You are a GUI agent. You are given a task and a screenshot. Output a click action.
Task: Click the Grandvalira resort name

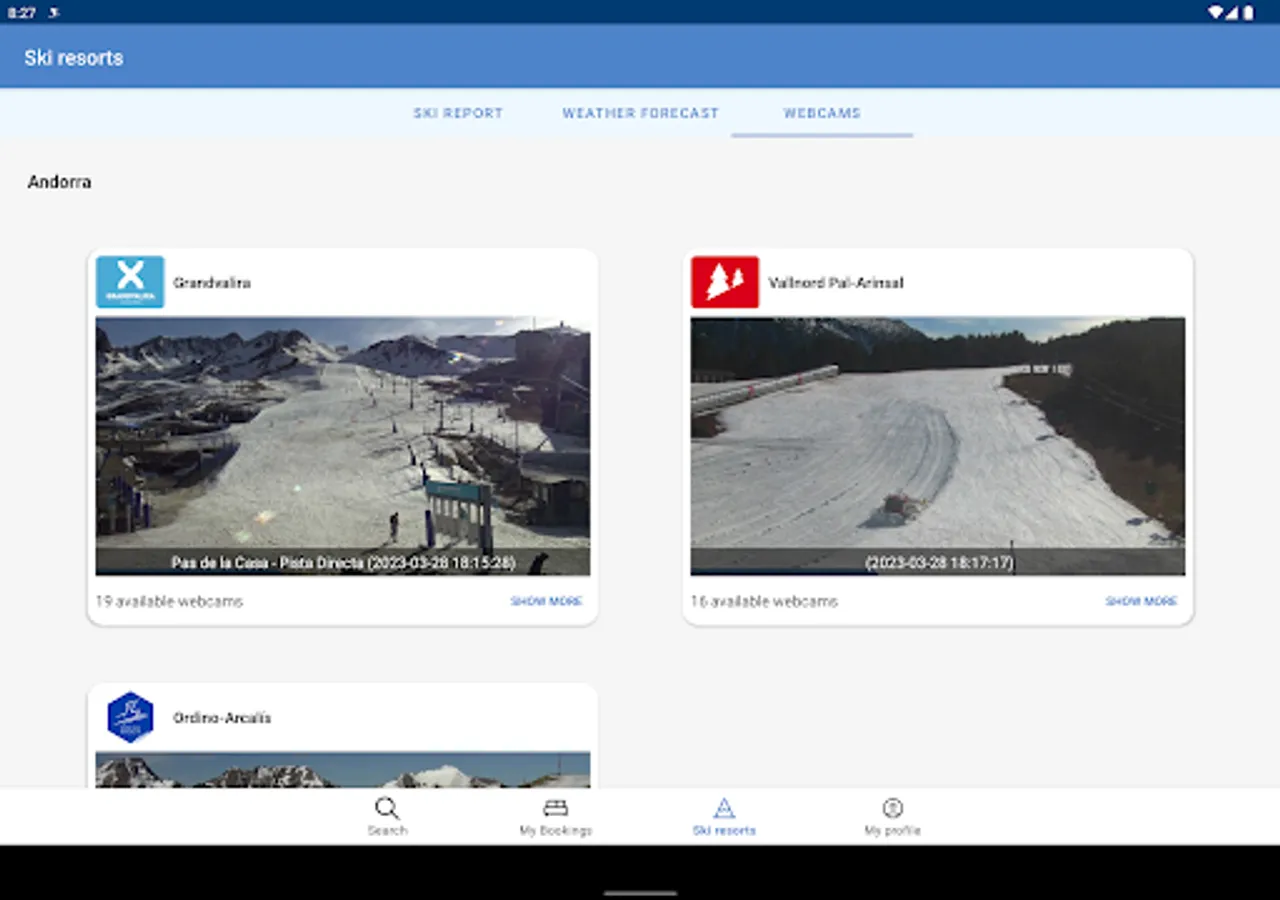[x=212, y=283]
